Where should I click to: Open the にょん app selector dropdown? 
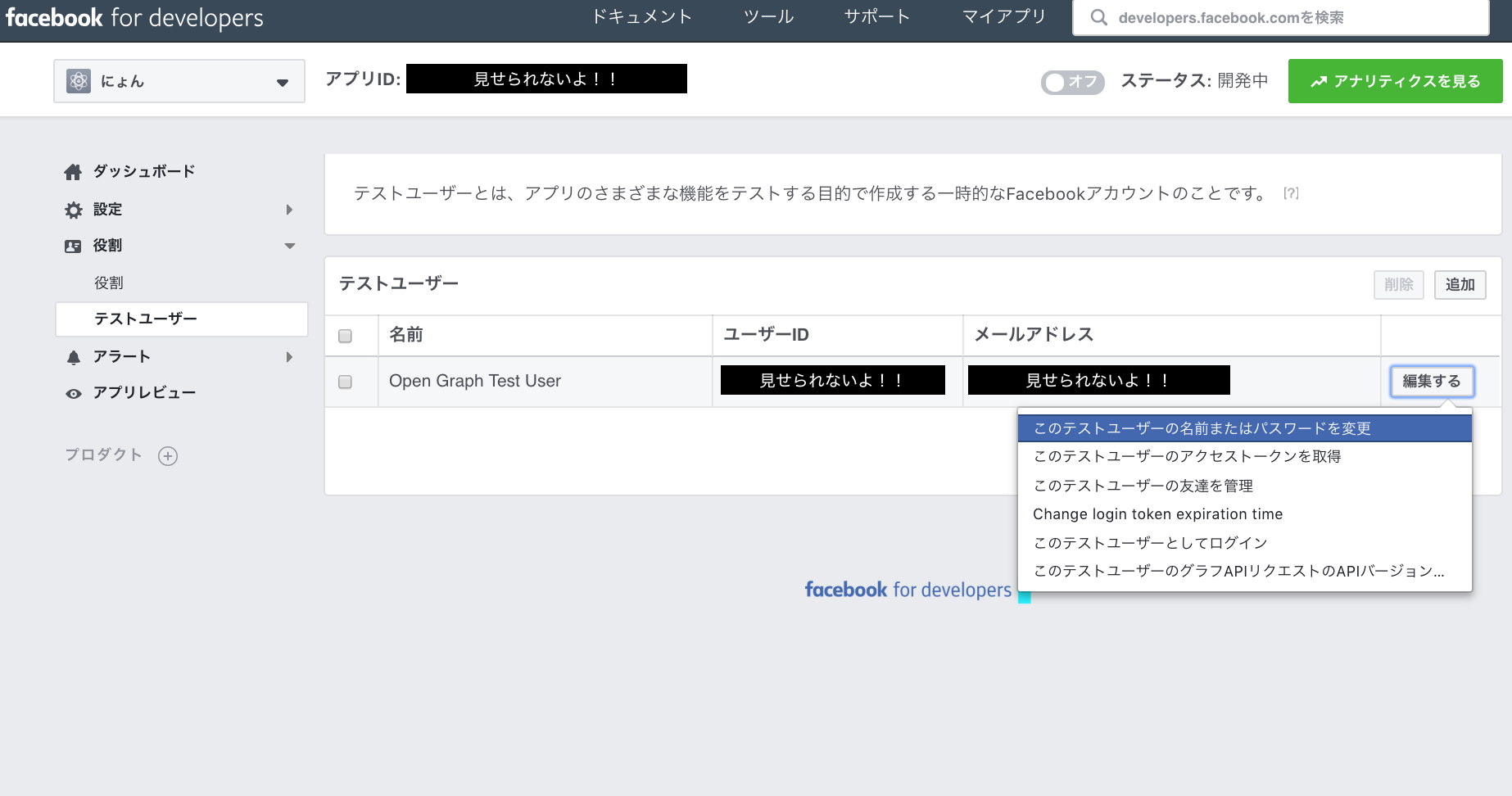[x=179, y=81]
